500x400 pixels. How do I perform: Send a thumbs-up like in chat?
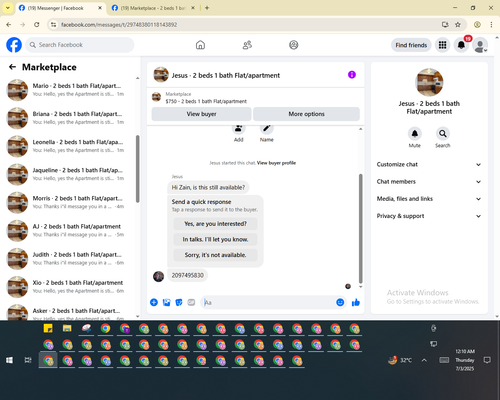[x=356, y=302]
